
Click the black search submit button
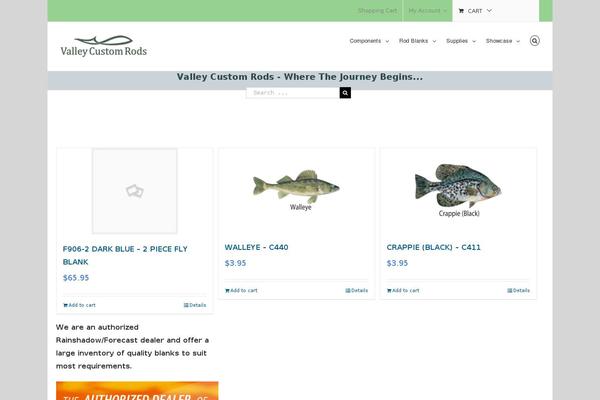pos(345,93)
